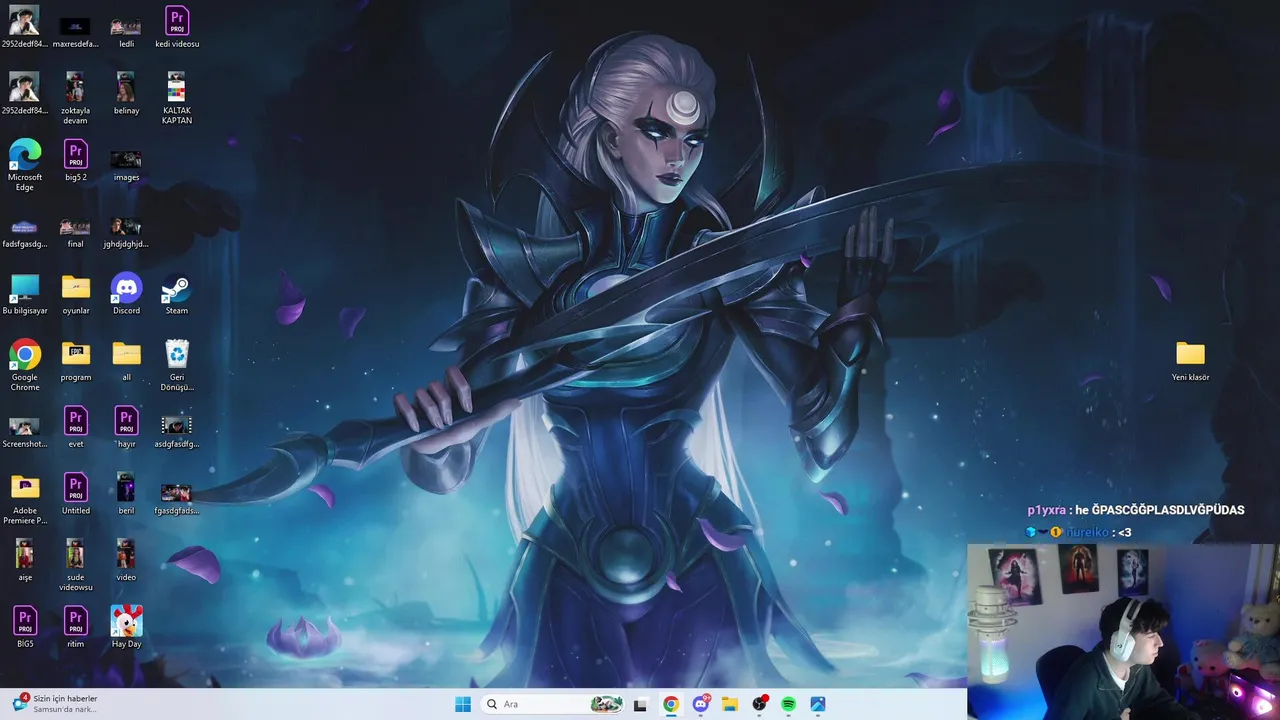This screenshot has width=1280, height=720.
Task: Open Spotify from the taskbar
Action: click(788, 704)
